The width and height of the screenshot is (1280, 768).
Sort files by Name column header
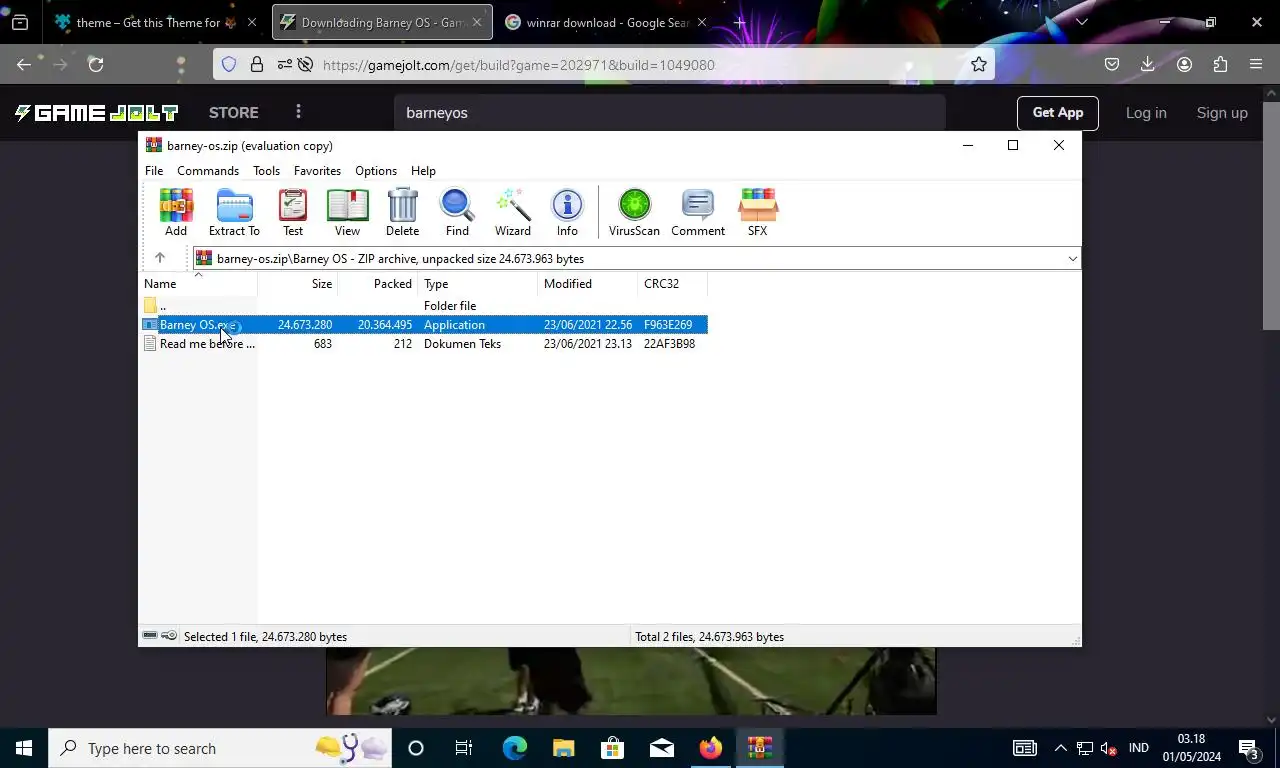click(198, 284)
